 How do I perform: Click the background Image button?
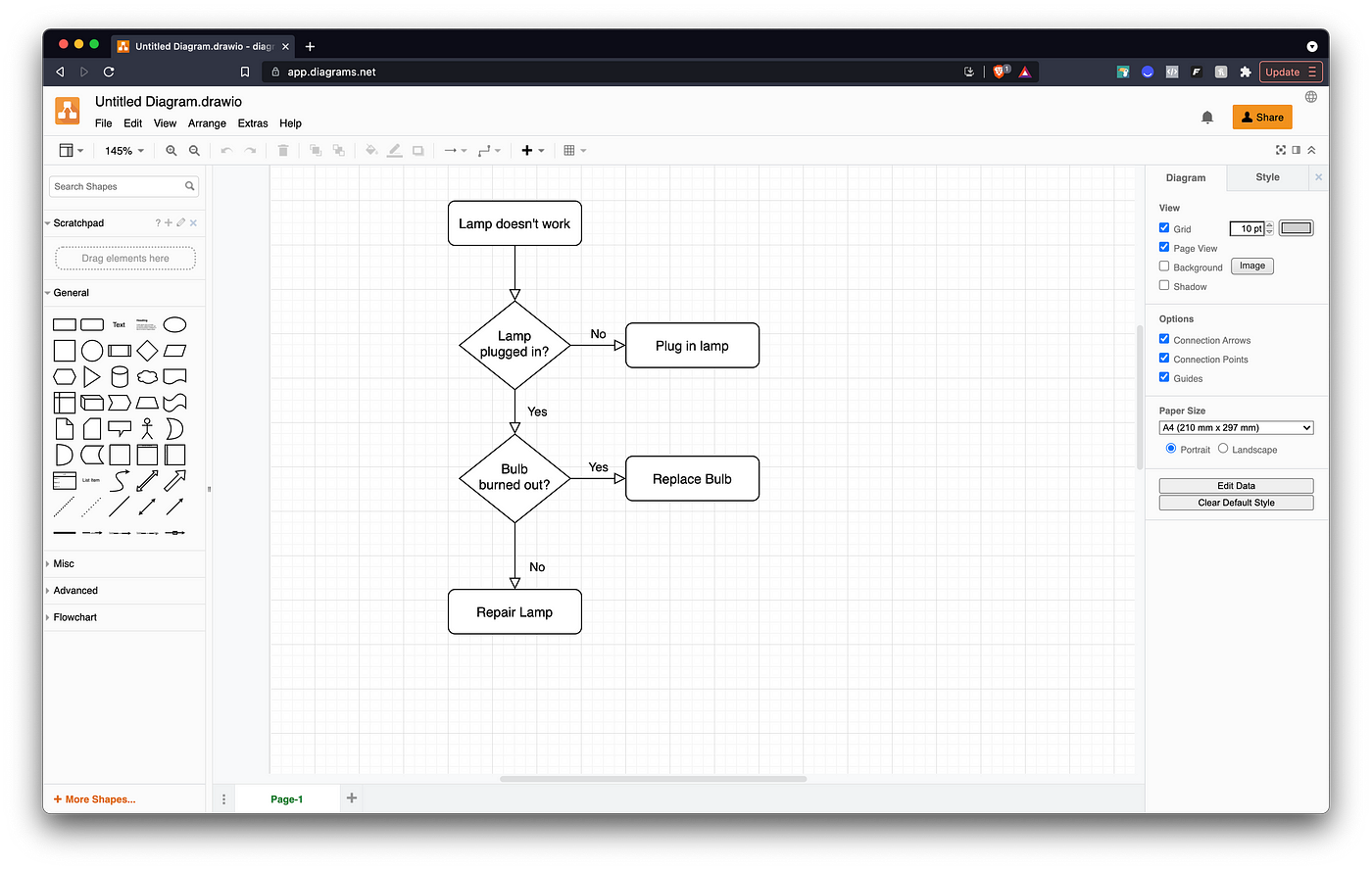pyautogui.click(x=1252, y=266)
